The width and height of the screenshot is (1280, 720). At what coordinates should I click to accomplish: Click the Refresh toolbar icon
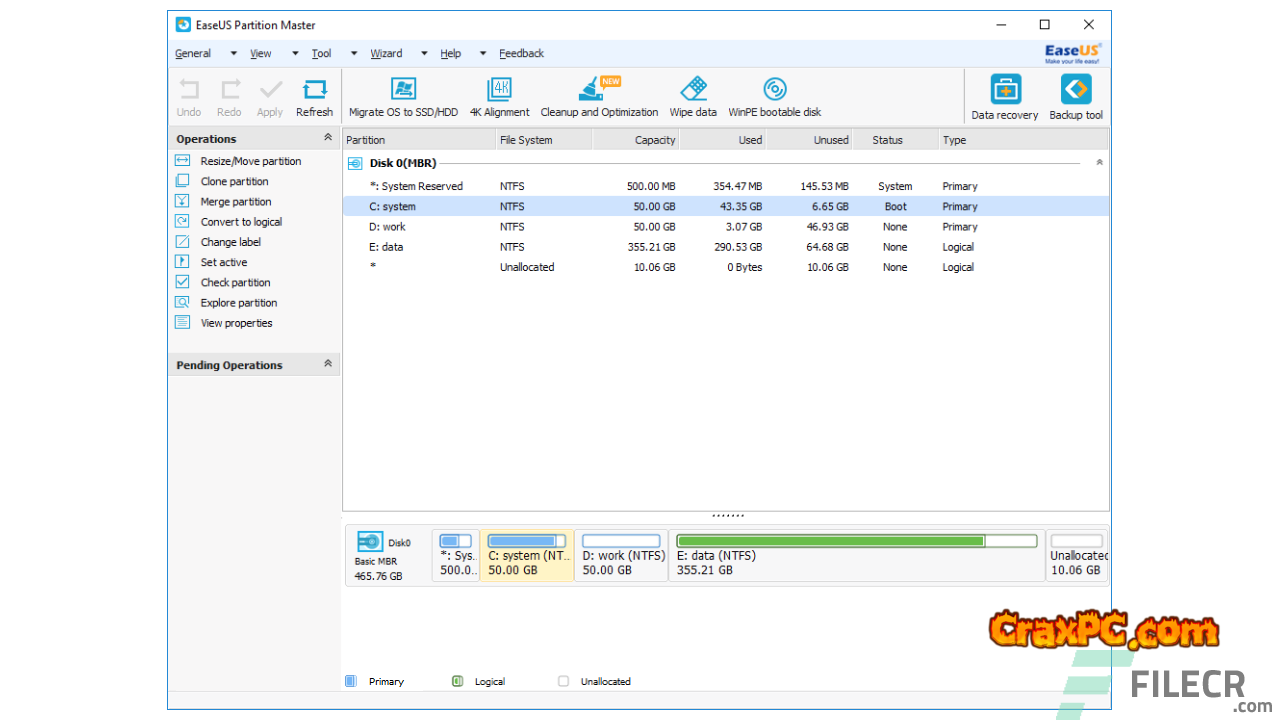point(314,90)
